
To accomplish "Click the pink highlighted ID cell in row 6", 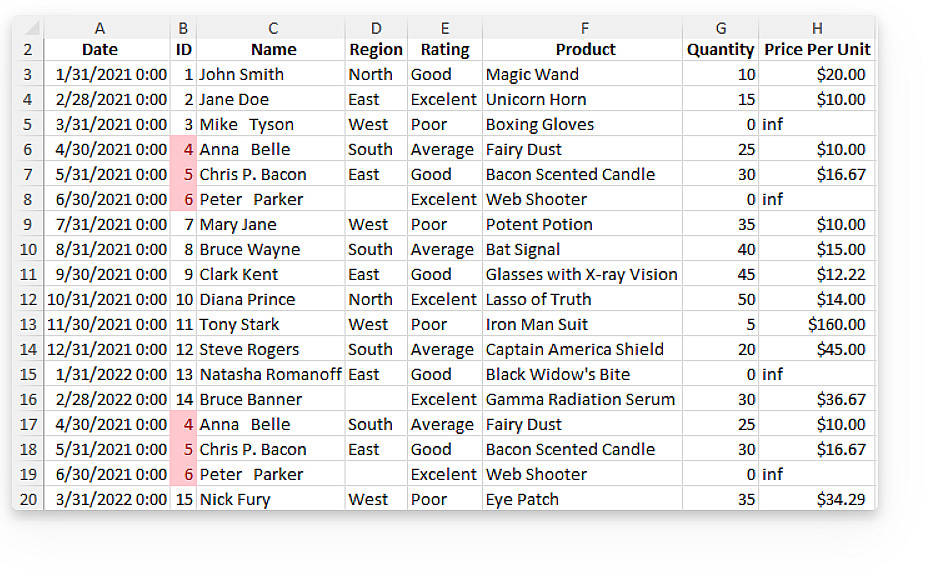I will coord(184,149).
